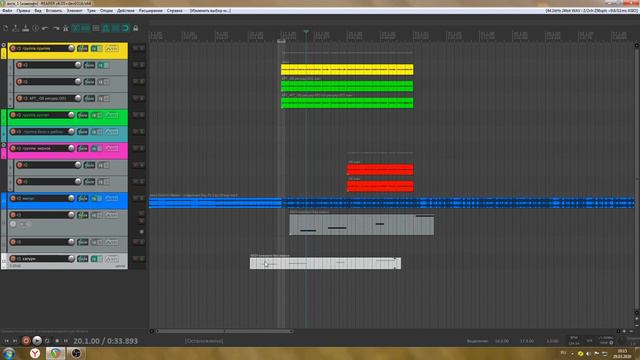Screen dimensions: 640x360
Task: Open the Трек menu
Action: click(91, 11)
